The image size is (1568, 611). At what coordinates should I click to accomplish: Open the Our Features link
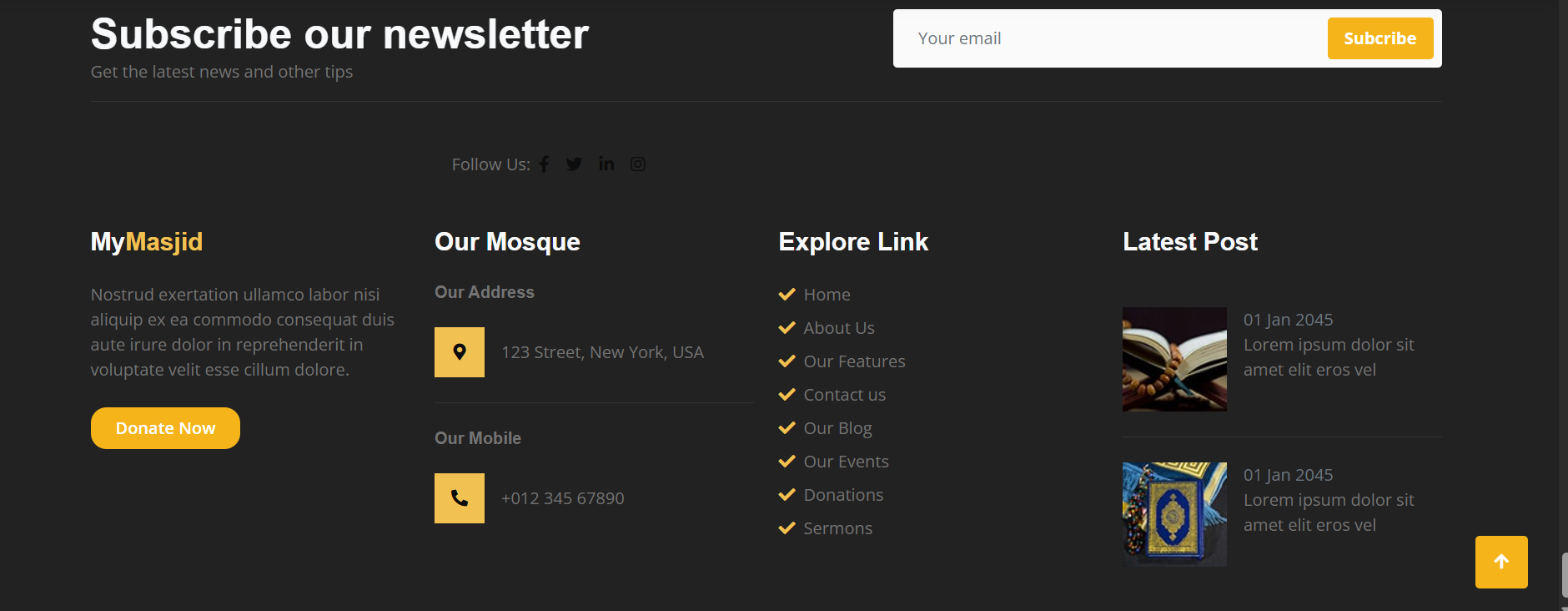pos(854,361)
